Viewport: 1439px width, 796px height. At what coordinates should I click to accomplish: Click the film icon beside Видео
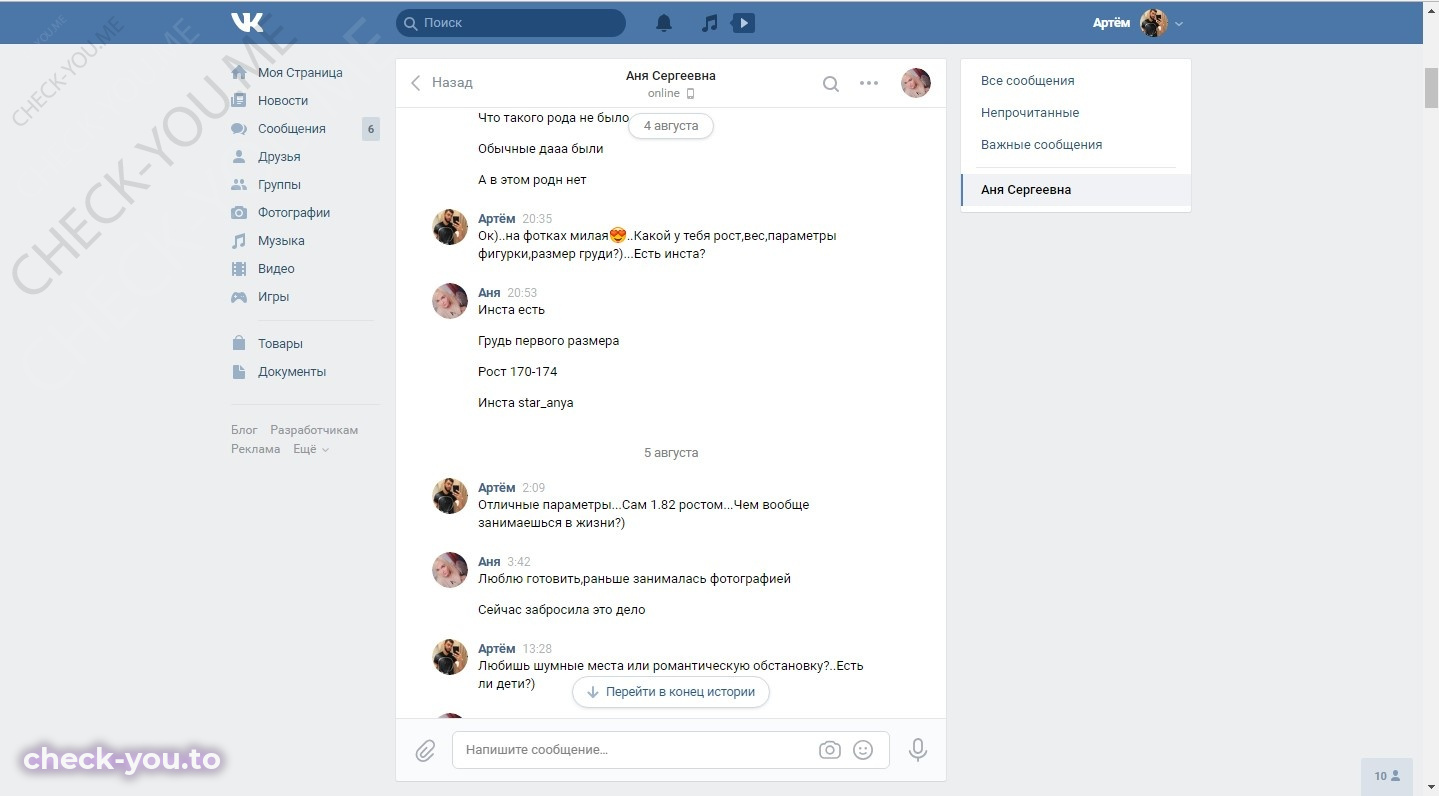(239, 269)
